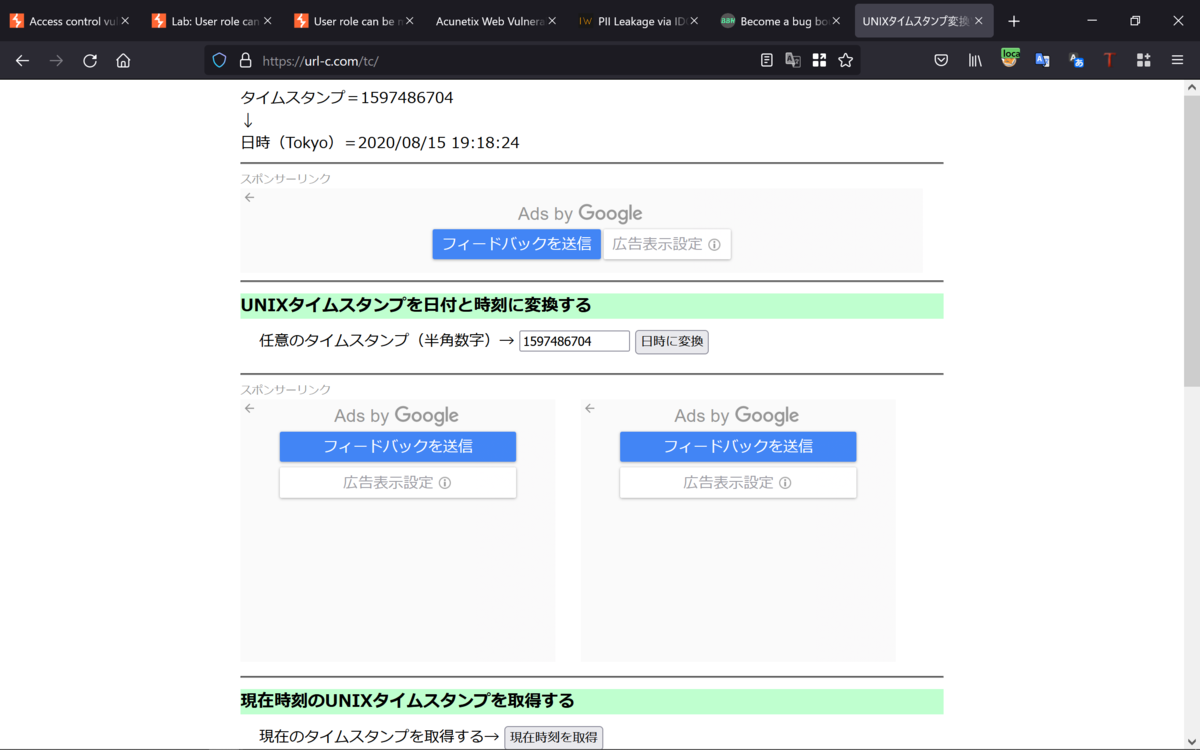The height and width of the screenshot is (750, 1200).
Task: Click the first スポンサーリンク label
Action: coord(286,178)
